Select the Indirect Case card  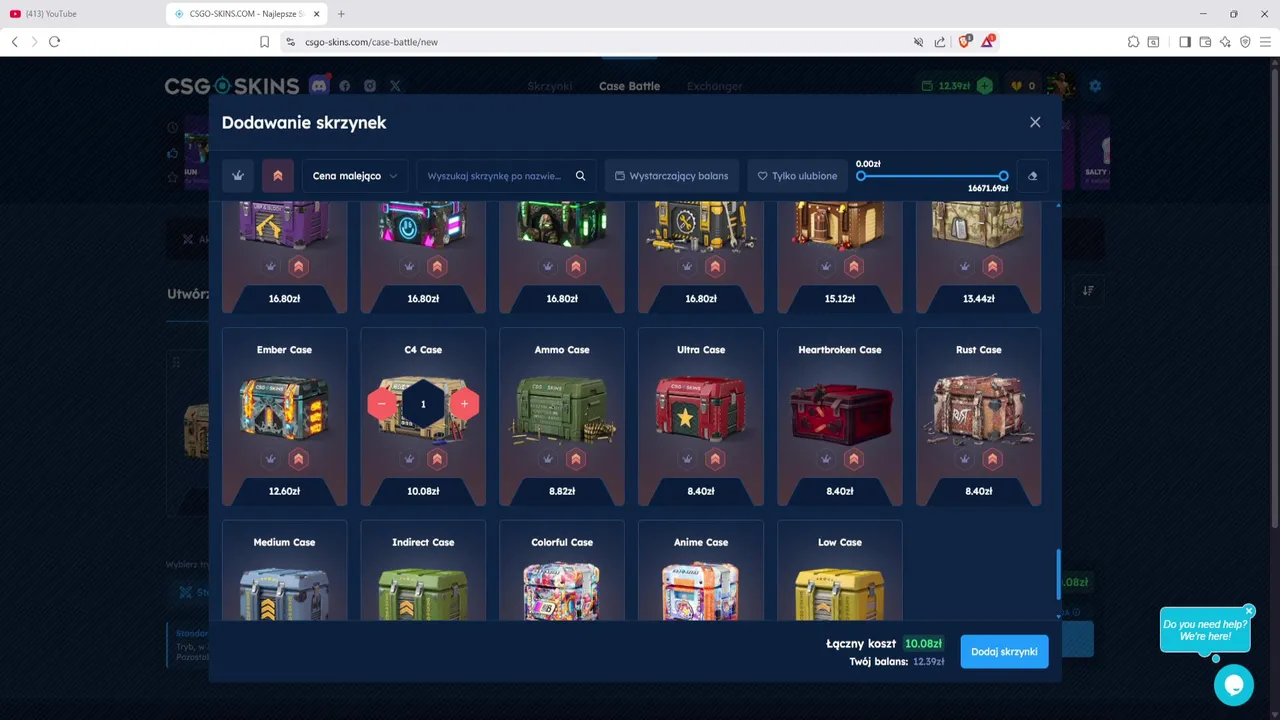(423, 570)
